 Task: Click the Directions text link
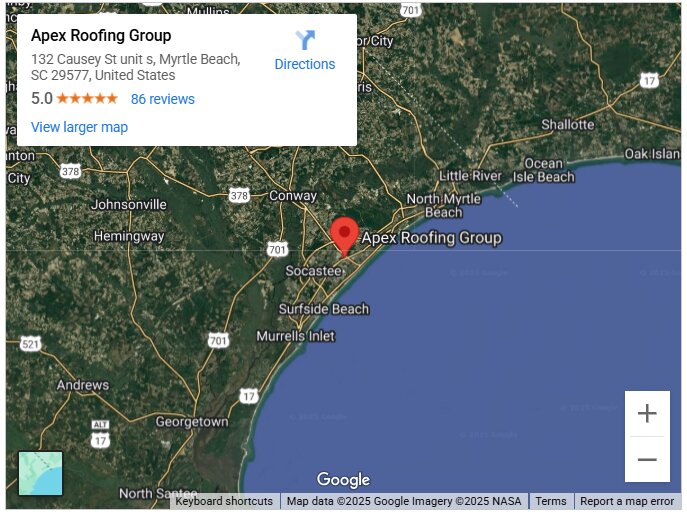click(305, 64)
